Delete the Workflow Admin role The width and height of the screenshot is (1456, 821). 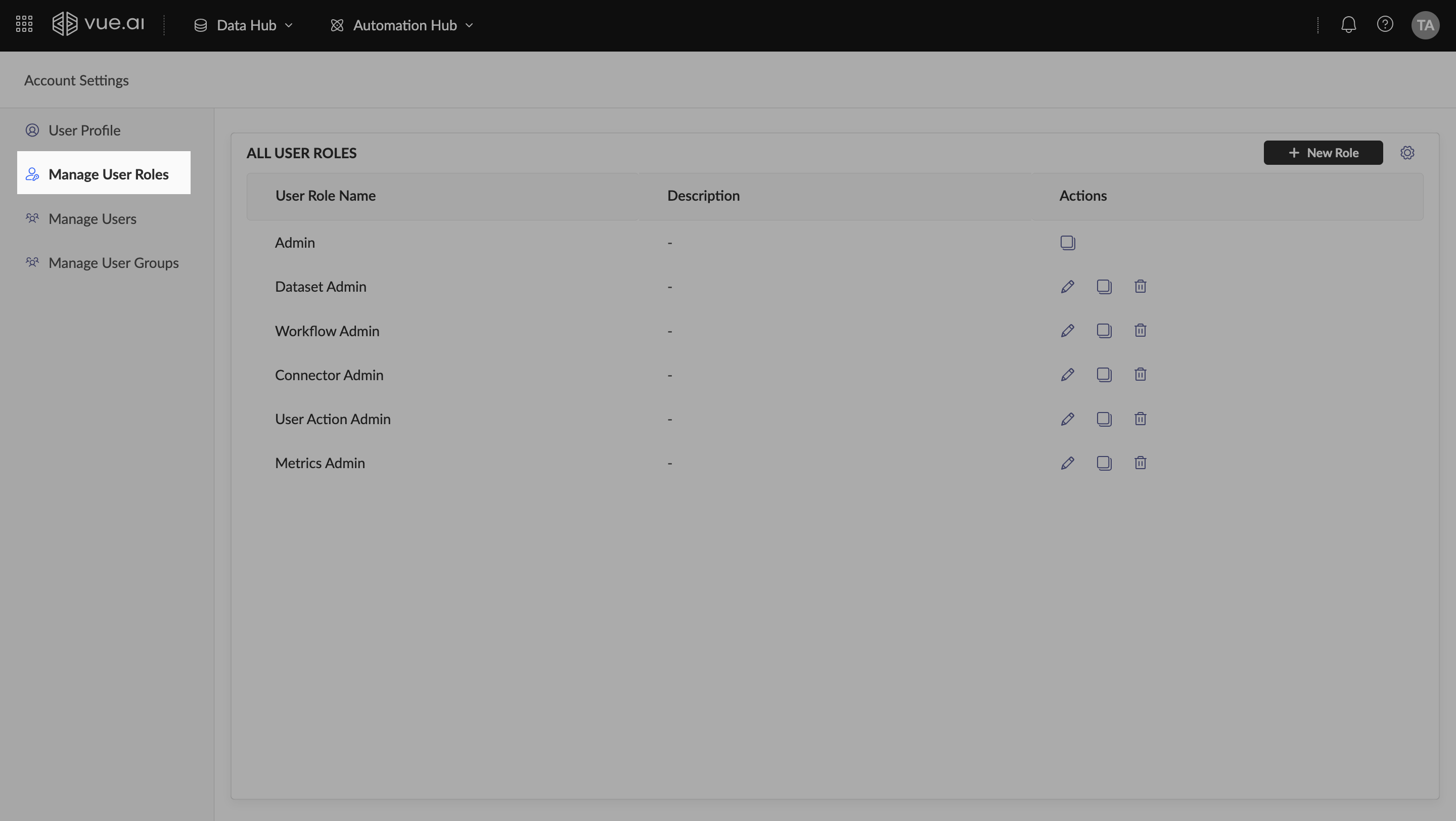pos(1140,331)
